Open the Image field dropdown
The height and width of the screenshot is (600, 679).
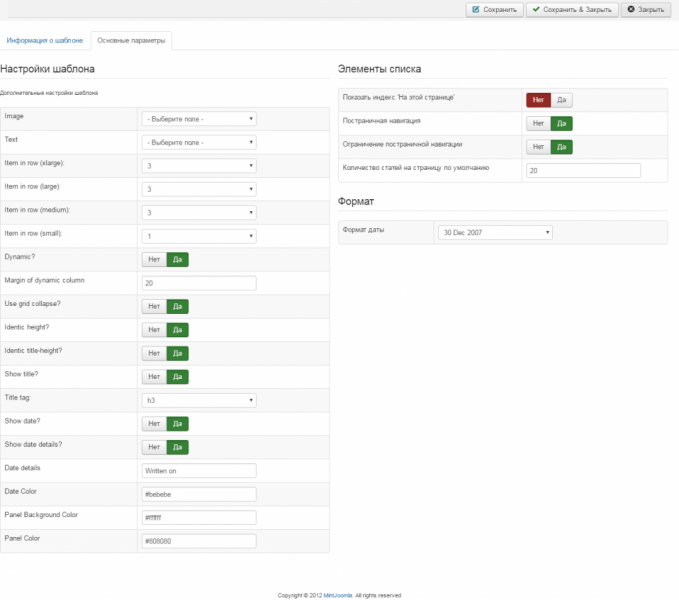point(199,118)
